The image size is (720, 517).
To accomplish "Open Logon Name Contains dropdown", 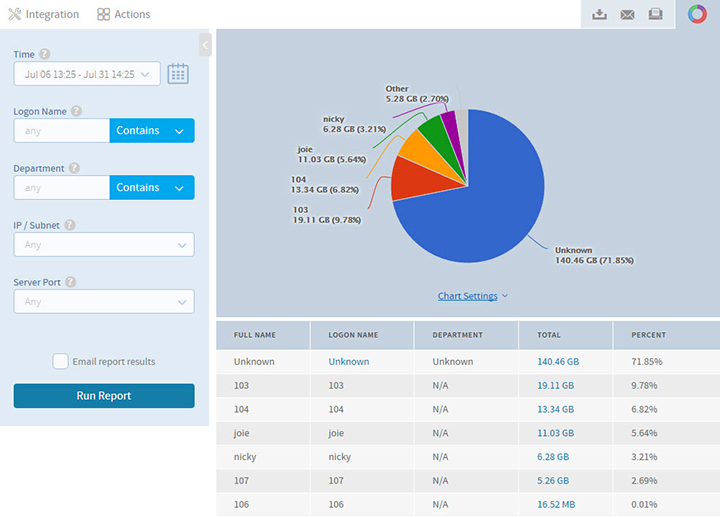I will (x=152, y=130).
